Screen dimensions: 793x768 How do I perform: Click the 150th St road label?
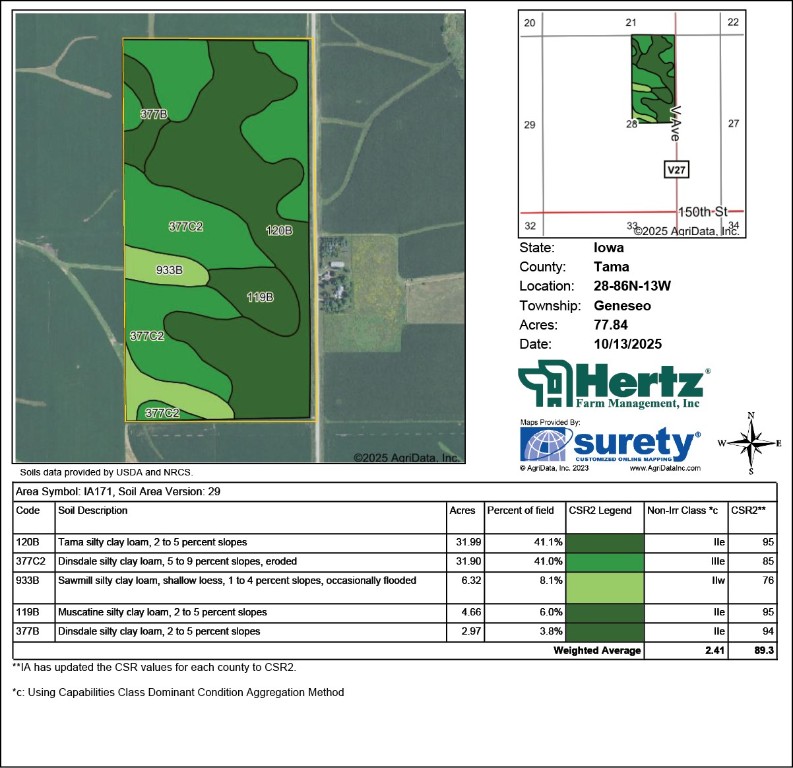click(702, 212)
